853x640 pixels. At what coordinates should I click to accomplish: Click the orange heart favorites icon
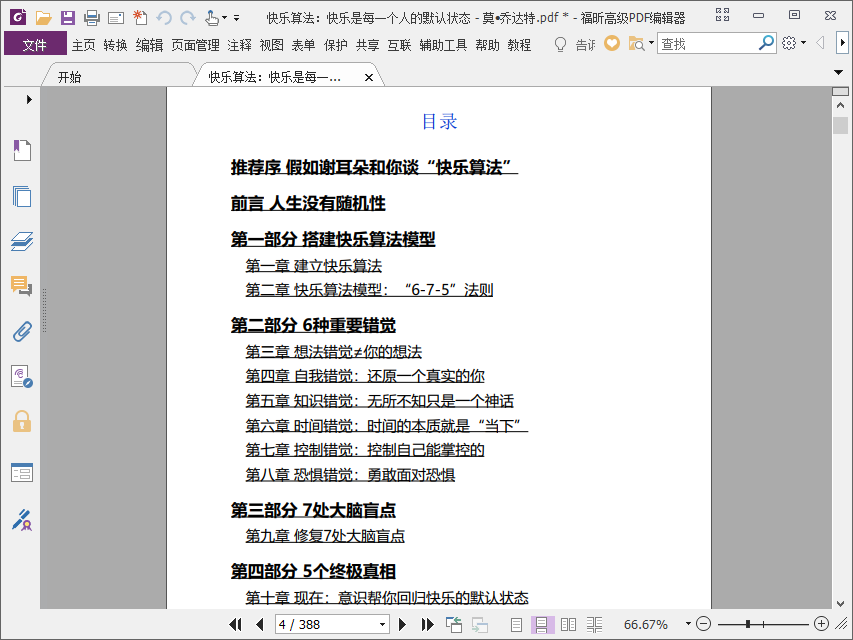point(612,43)
